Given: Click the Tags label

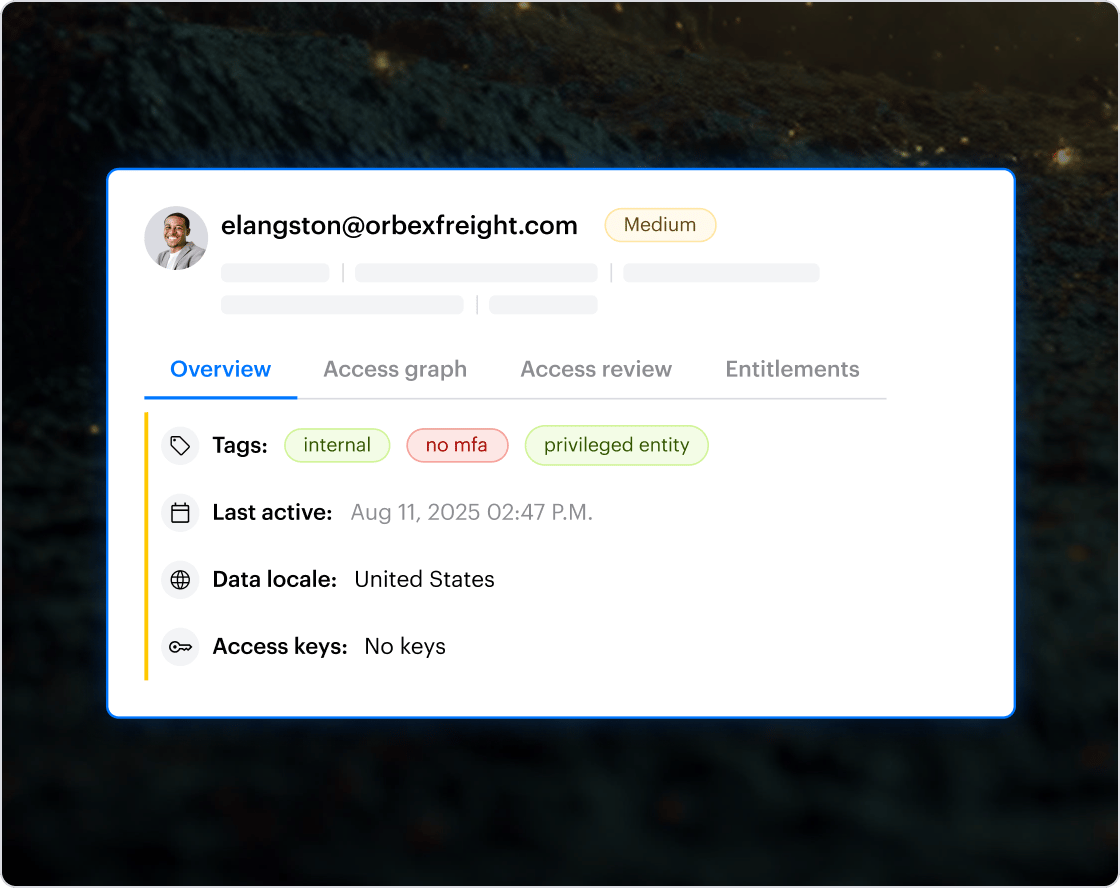Looking at the screenshot, I should tap(240, 446).
